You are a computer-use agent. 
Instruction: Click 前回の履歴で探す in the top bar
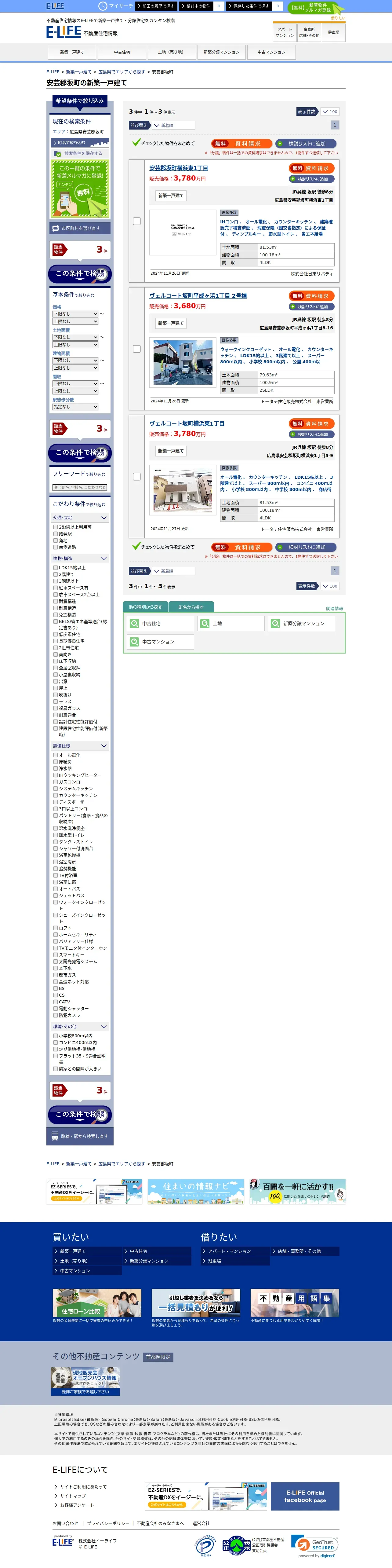coord(156,5)
